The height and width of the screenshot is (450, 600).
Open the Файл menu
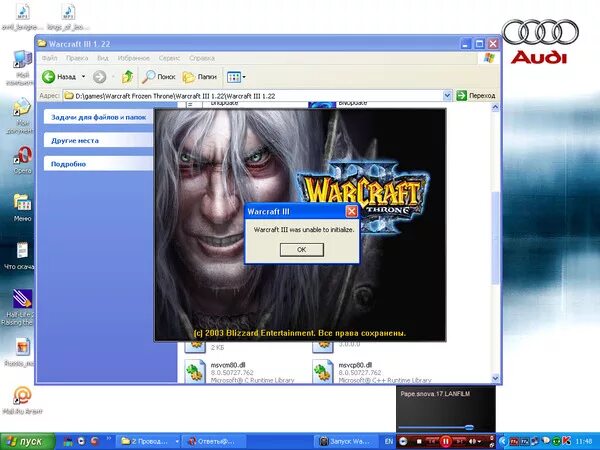point(49,58)
